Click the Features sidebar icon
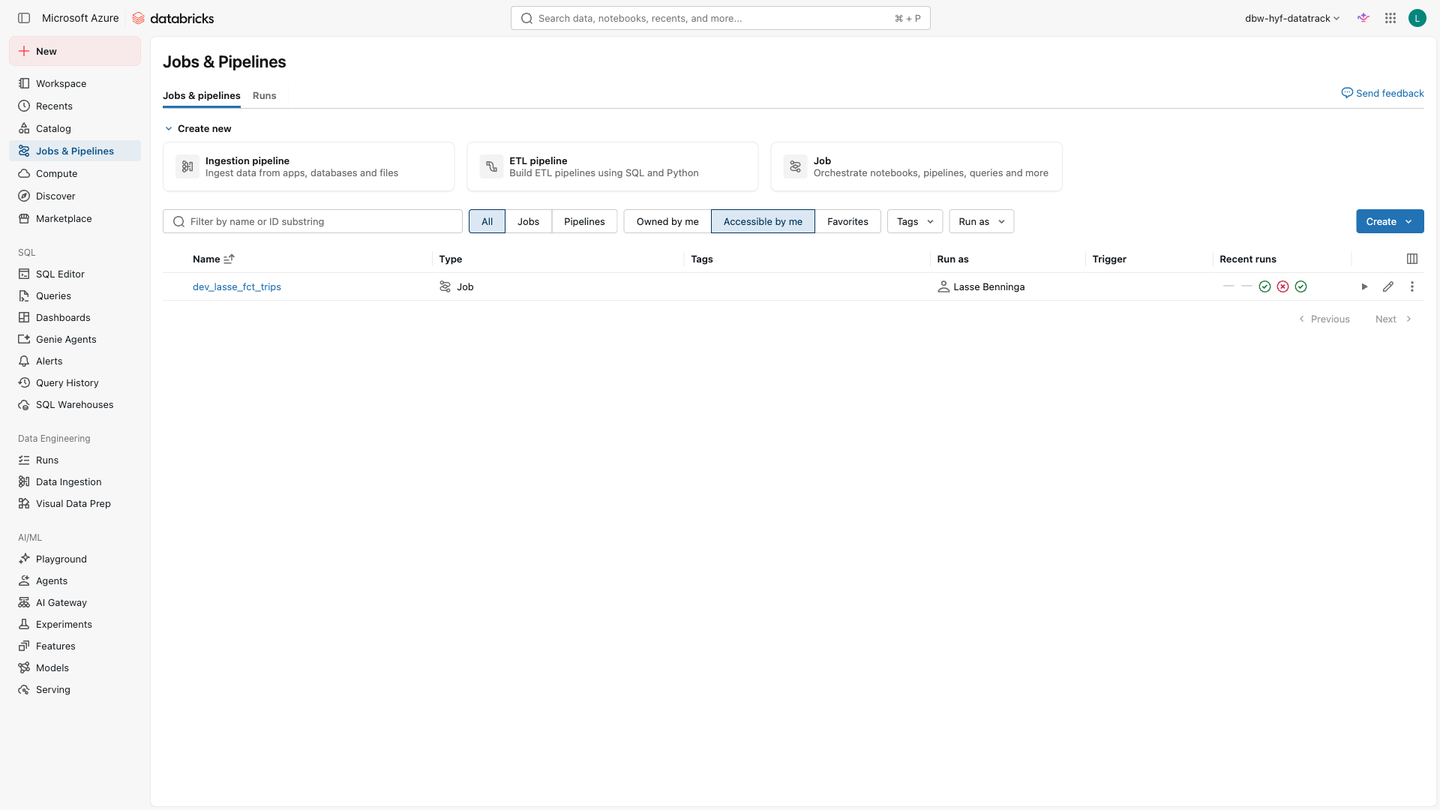Image resolution: width=1440 pixels, height=810 pixels. tap(24, 646)
